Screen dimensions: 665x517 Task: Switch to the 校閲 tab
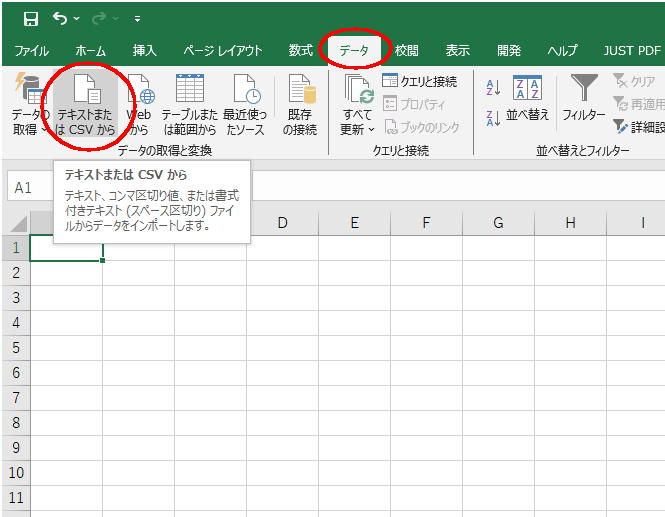click(406, 51)
